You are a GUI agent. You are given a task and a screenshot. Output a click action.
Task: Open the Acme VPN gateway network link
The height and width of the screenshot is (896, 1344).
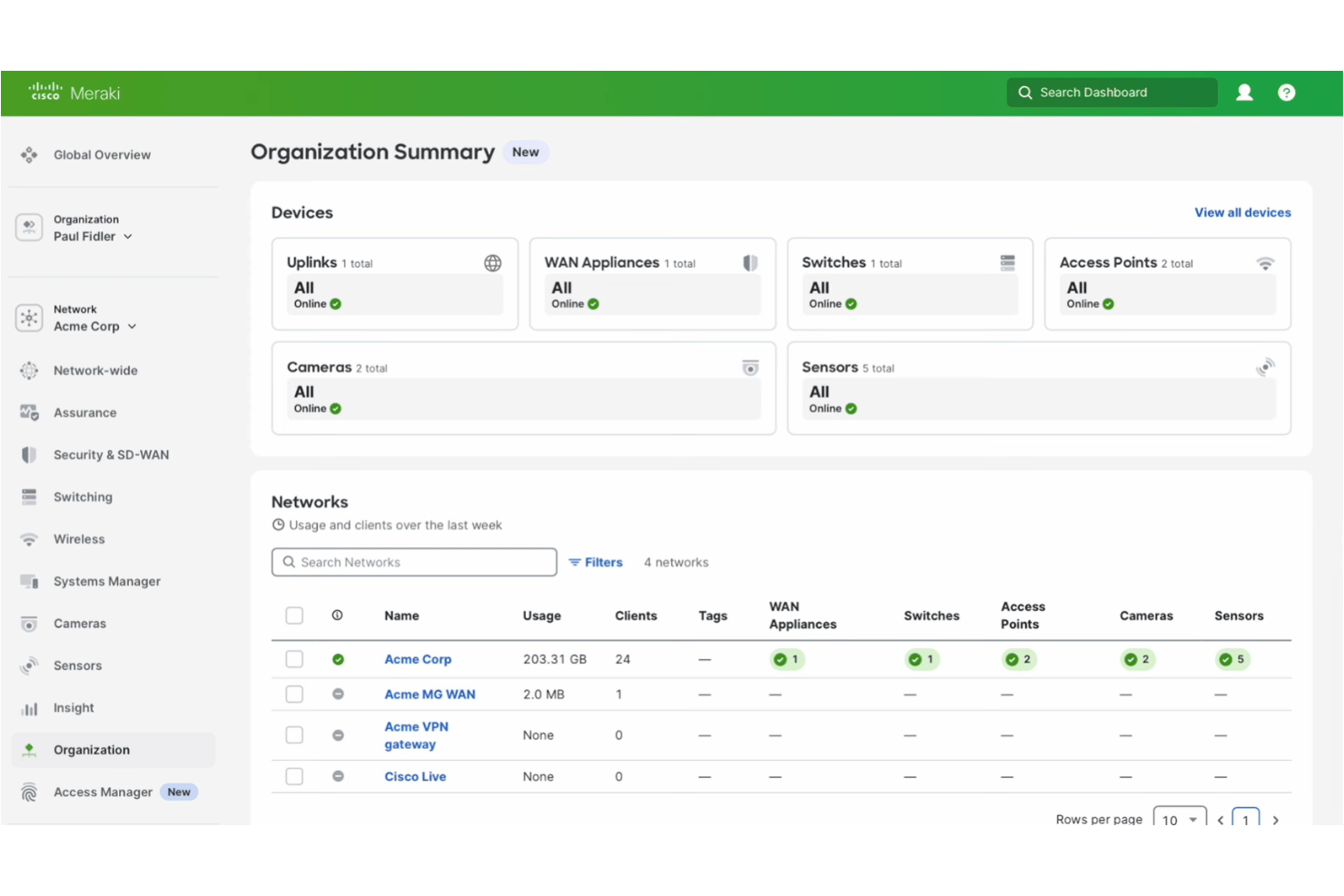[416, 735]
